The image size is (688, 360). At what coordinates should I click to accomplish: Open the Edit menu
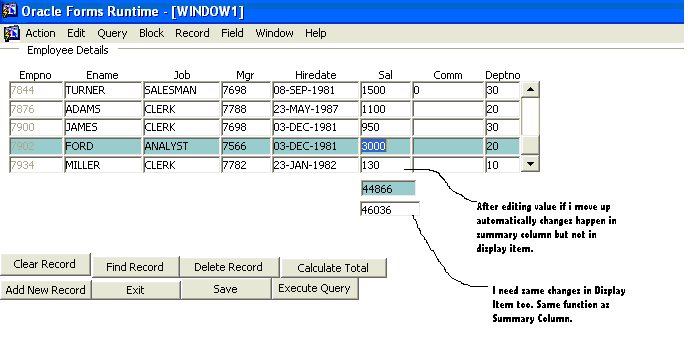[x=76, y=33]
